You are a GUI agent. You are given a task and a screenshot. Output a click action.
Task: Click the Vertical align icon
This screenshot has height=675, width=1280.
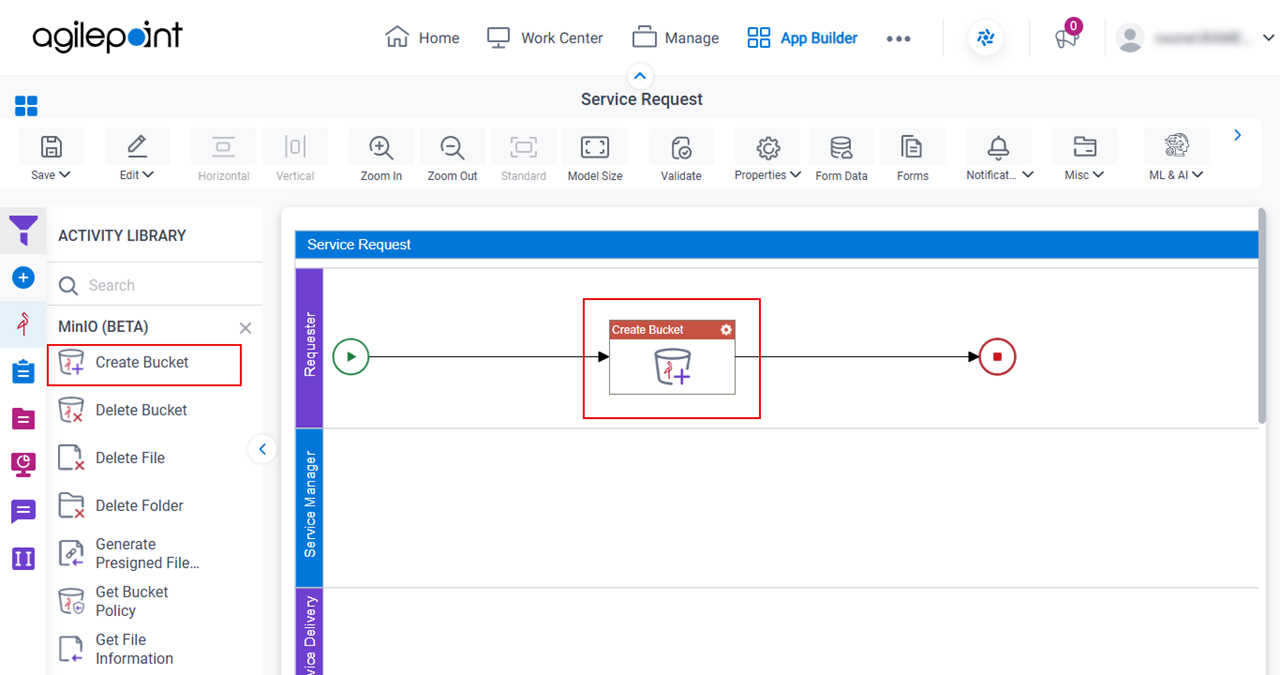click(295, 147)
